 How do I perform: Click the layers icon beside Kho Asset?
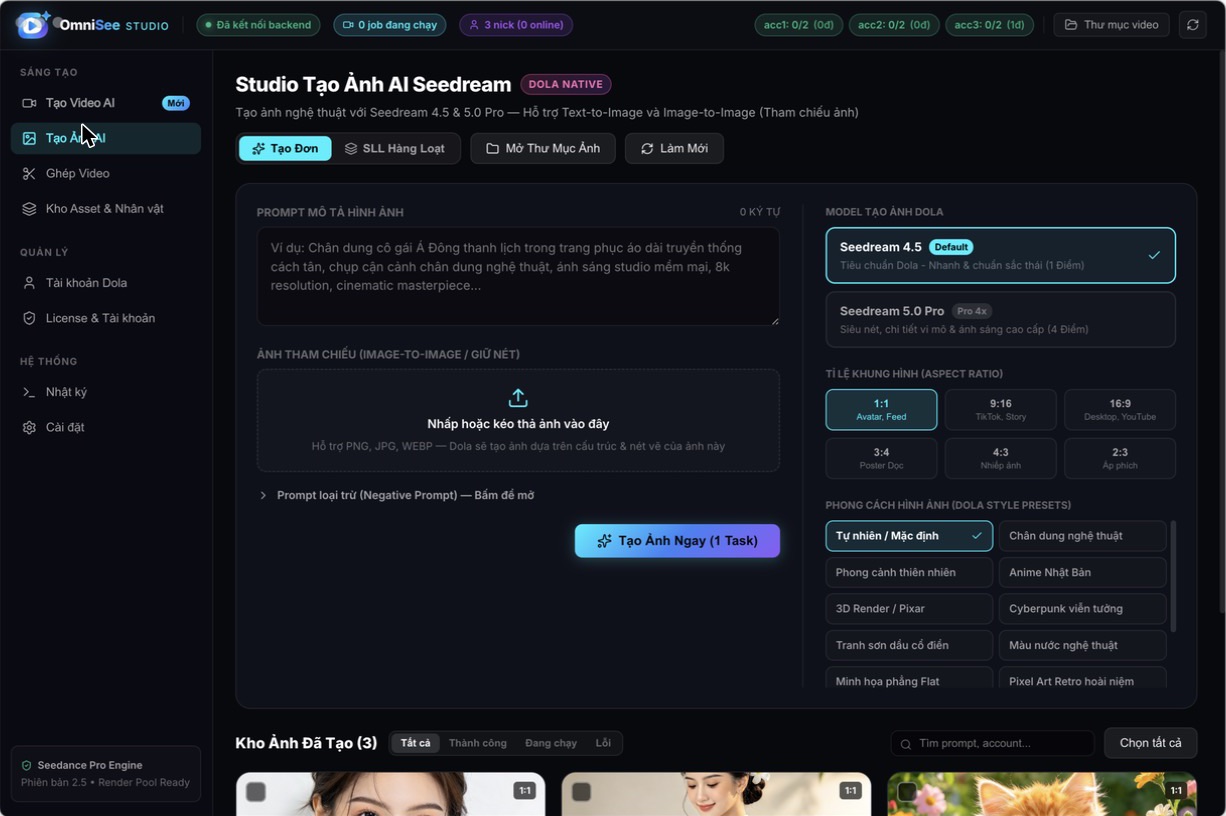click(x=29, y=208)
